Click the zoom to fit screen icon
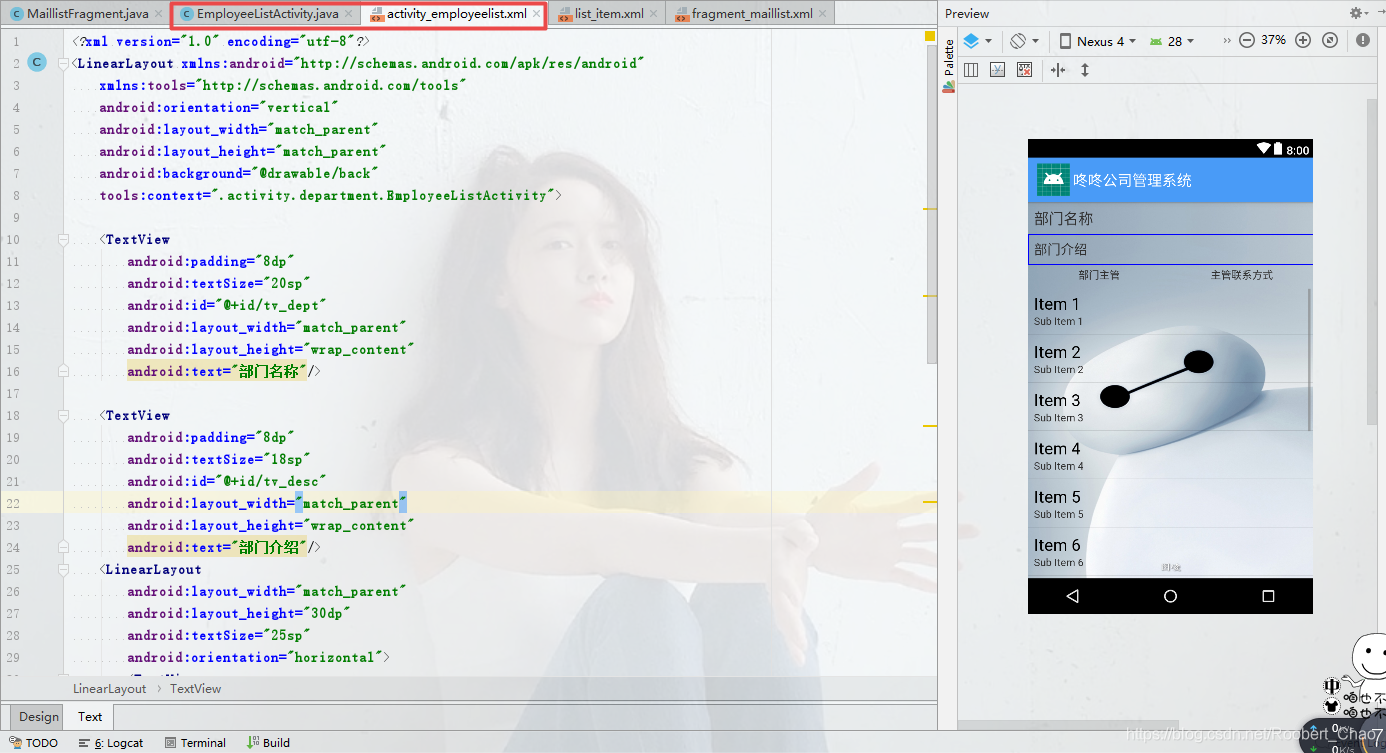 point(1330,41)
